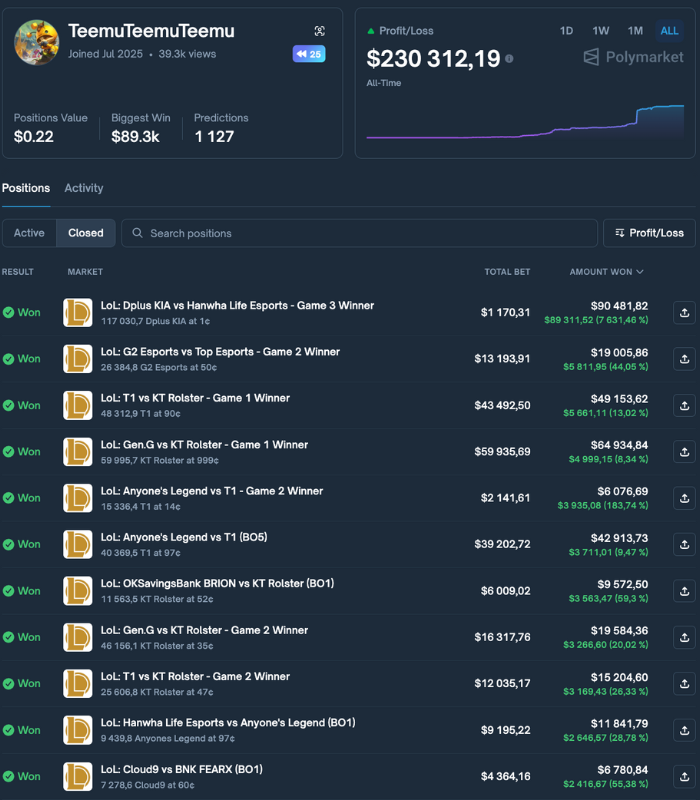Open market icon for G2 Esports vs Top Esports
This screenshot has width=700, height=800.
point(78,359)
